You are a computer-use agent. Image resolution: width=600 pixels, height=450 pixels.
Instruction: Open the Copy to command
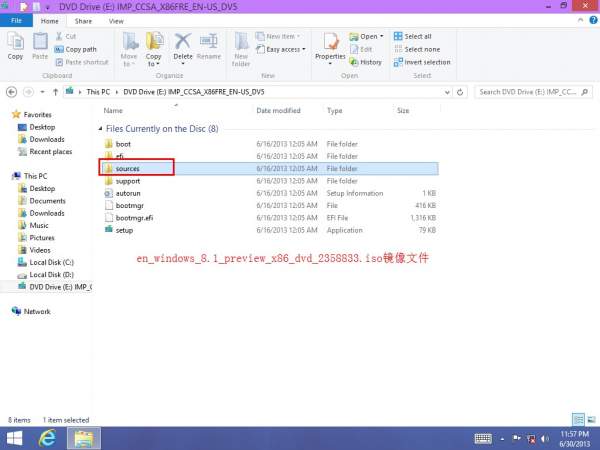click(154, 50)
